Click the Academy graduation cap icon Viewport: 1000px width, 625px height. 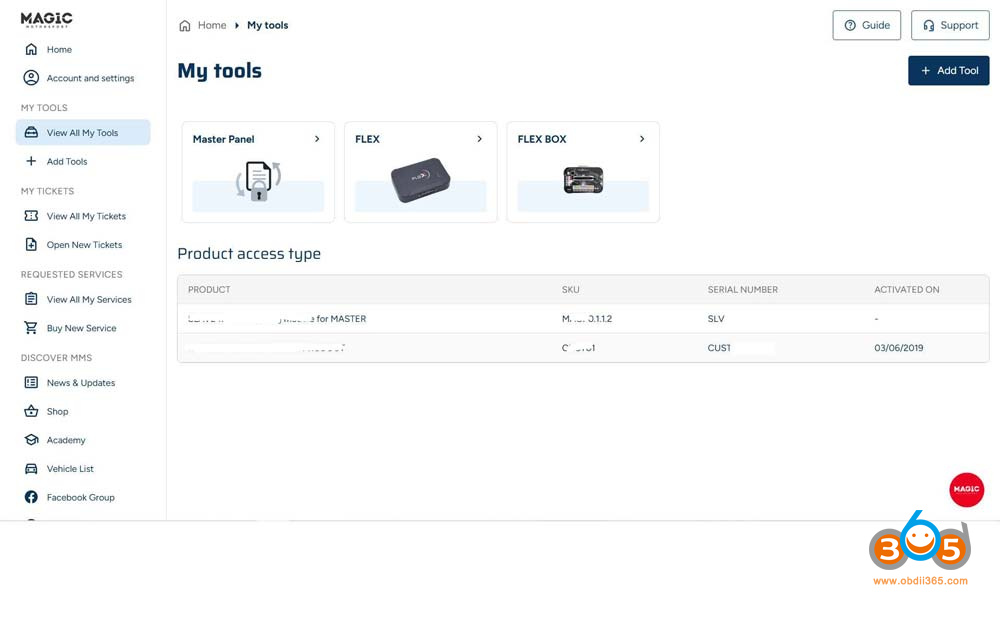(x=31, y=440)
